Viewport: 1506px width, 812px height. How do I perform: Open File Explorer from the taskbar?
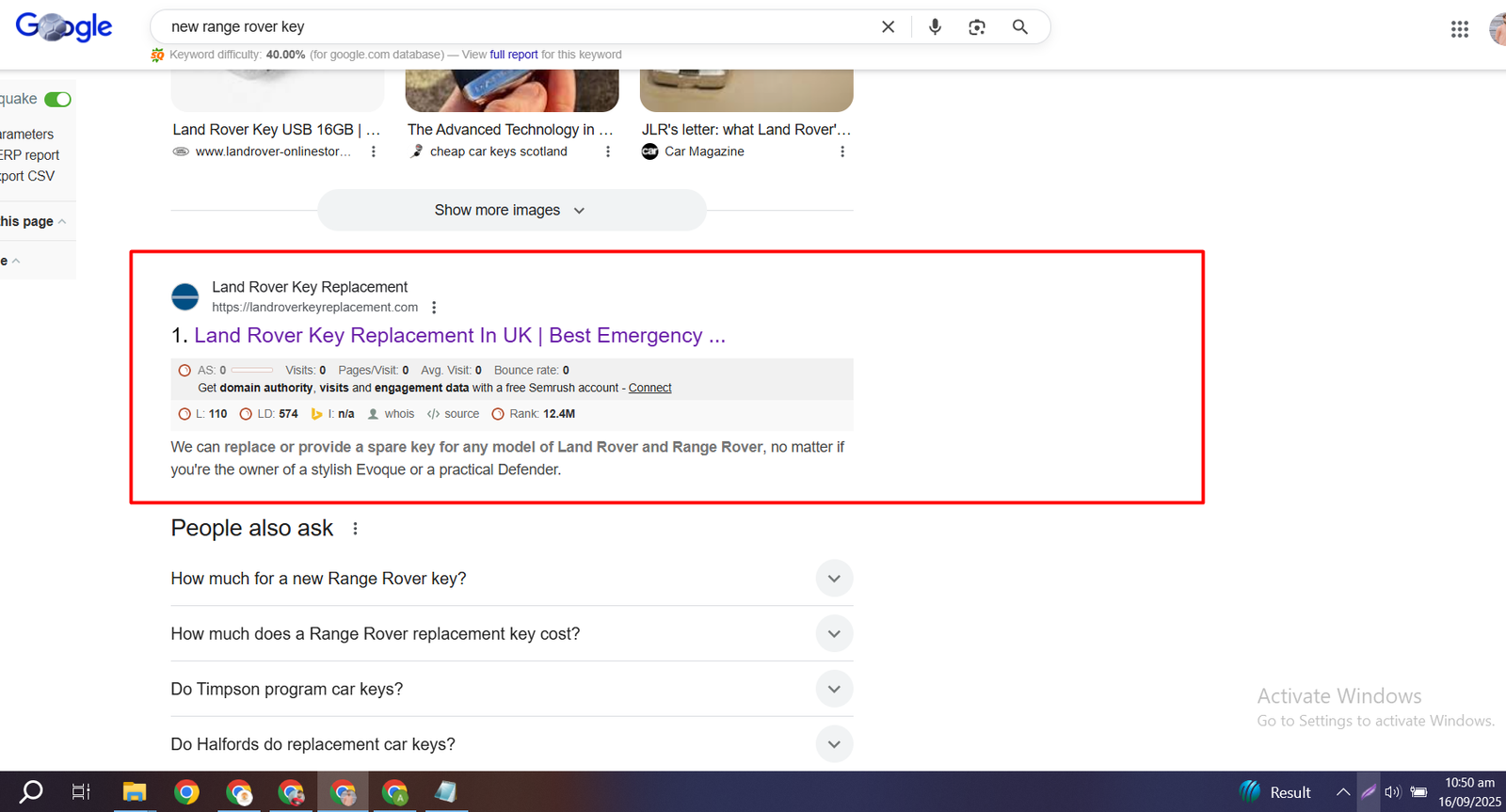[x=135, y=792]
